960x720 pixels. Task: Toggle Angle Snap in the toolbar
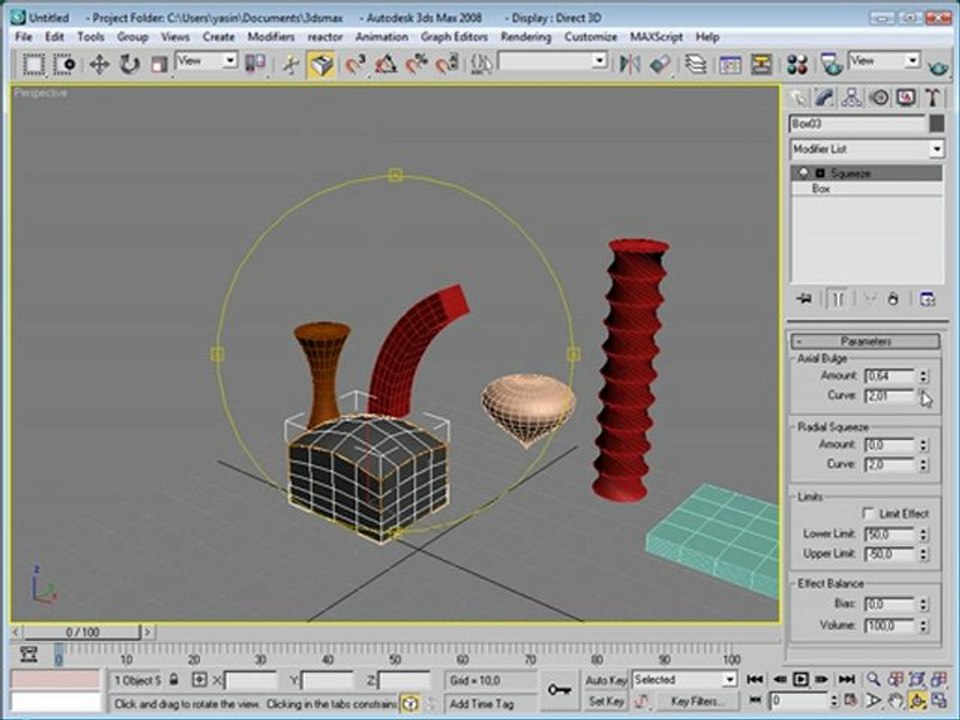click(x=386, y=64)
